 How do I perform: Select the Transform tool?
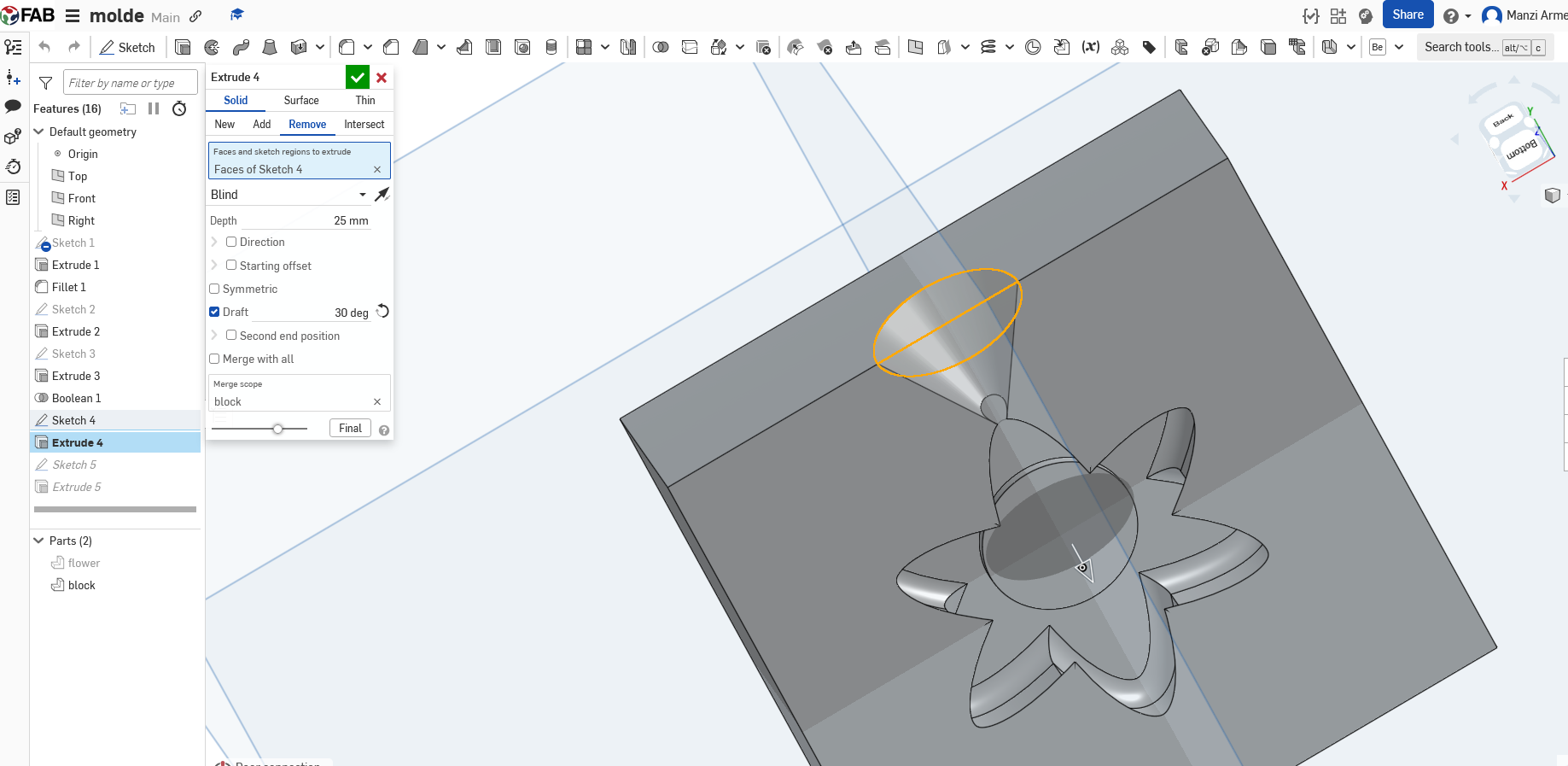tap(719, 47)
